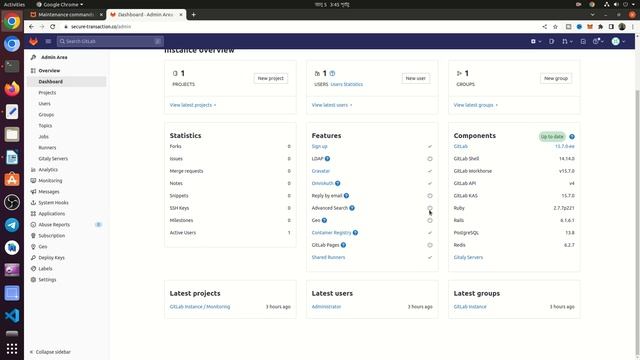Open the System Hooks sidebar item
Viewport: 640px width, 360px height.
click(x=53, y=203)
